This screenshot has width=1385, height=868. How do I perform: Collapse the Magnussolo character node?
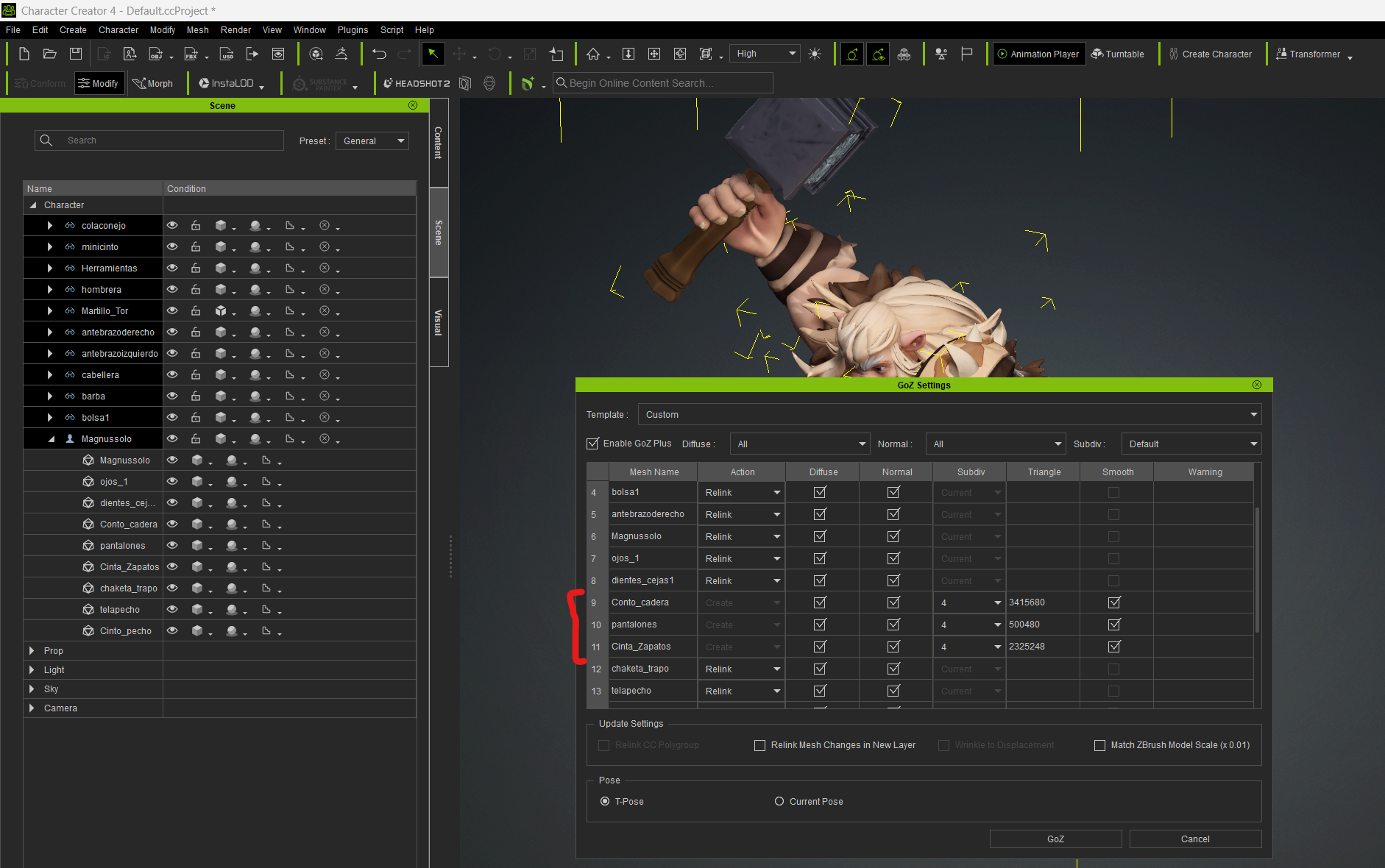coord(52,438)
